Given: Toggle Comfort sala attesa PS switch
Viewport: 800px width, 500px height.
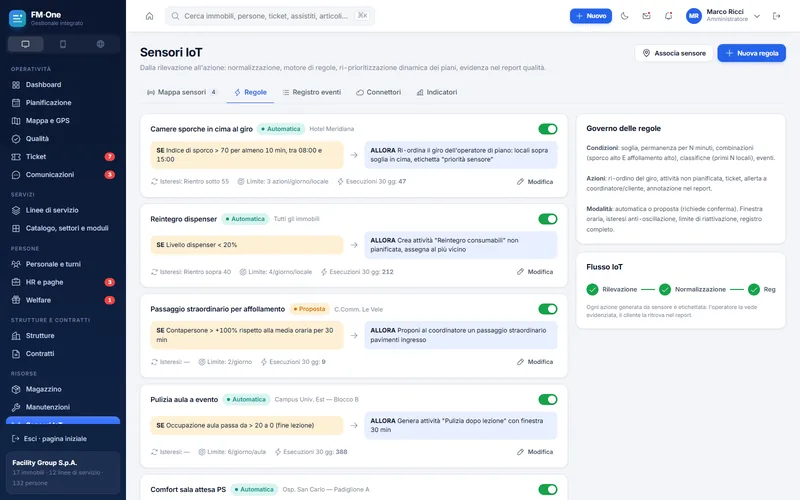Looking at the screenshot, I should 548,490.
